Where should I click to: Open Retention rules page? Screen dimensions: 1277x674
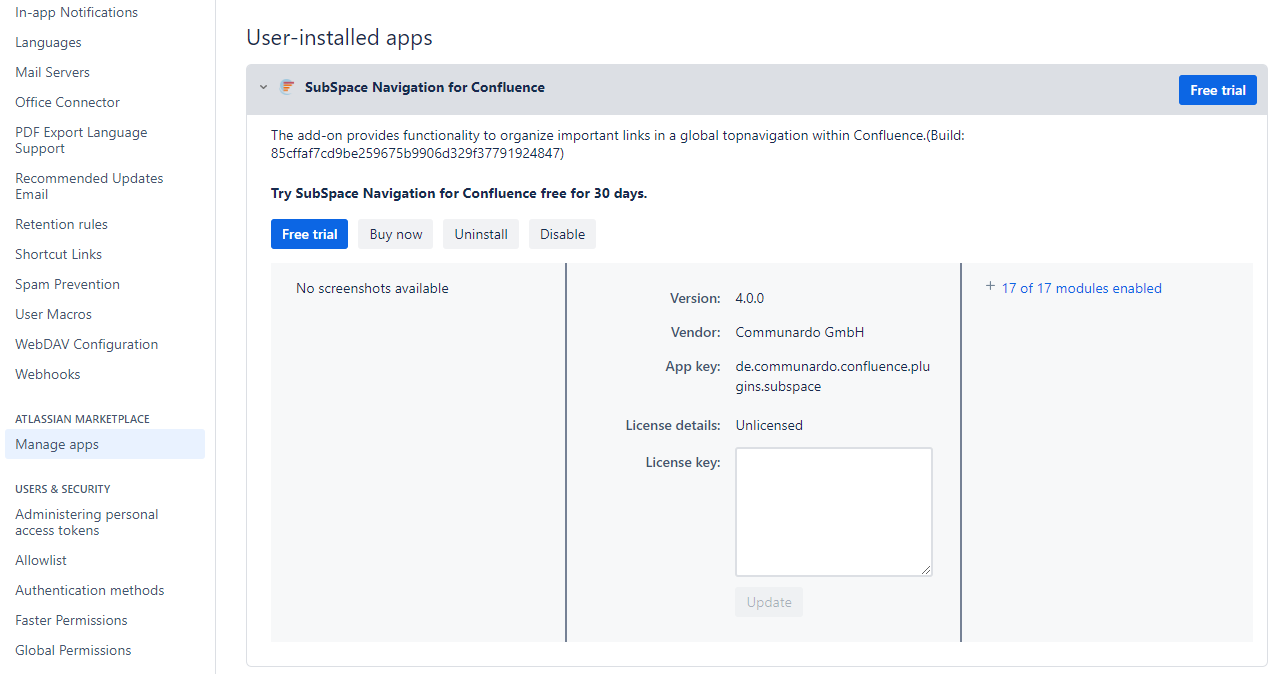click(x=61, y=224)
